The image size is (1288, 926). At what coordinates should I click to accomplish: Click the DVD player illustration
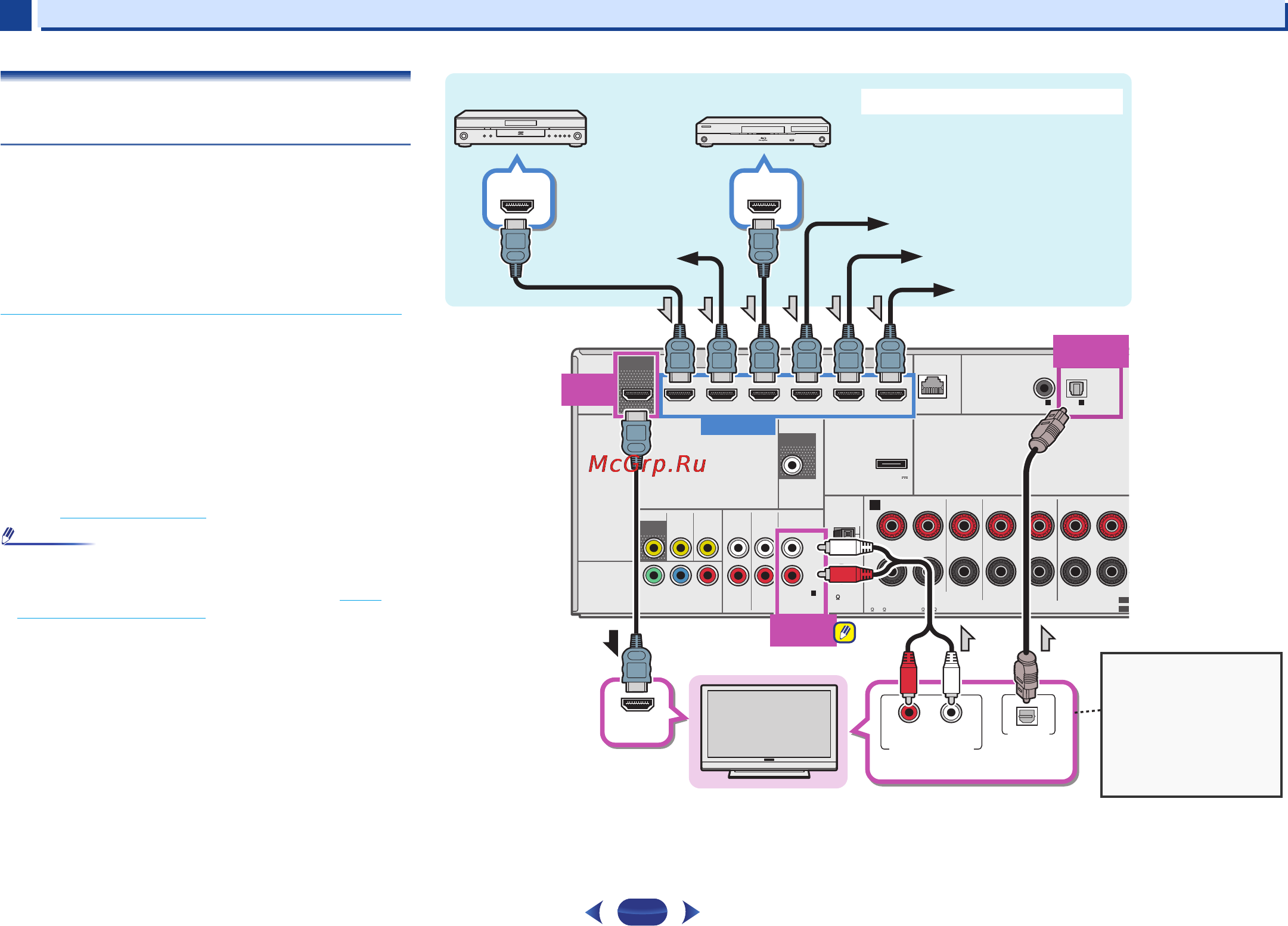click(x=520, y=128)
